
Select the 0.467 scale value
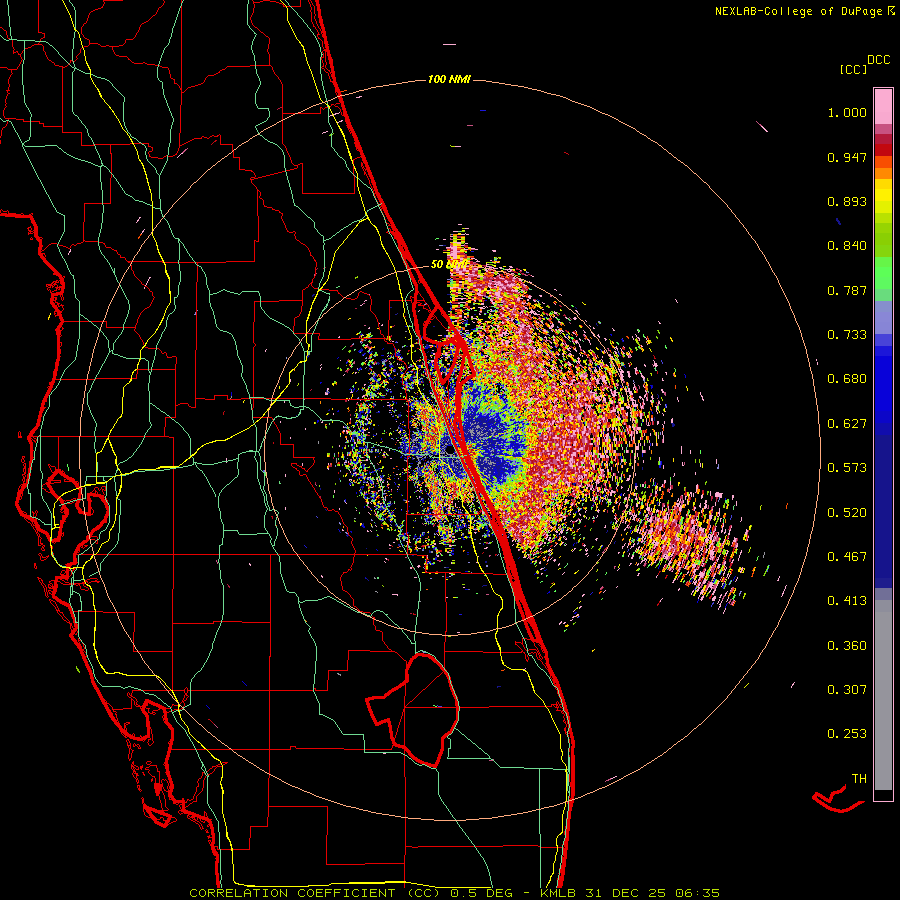pos(847,557)
